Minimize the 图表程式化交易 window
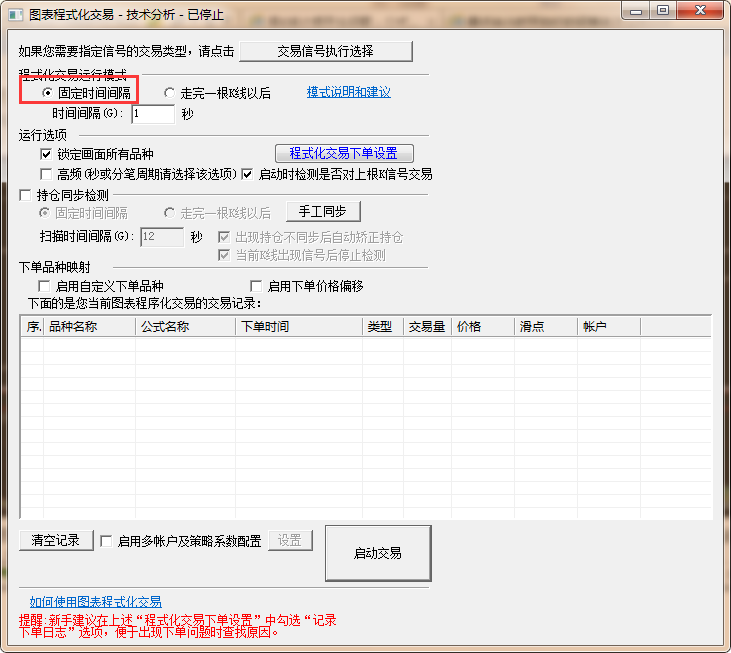Screen dimensions: 731x653 coord(636,11)
